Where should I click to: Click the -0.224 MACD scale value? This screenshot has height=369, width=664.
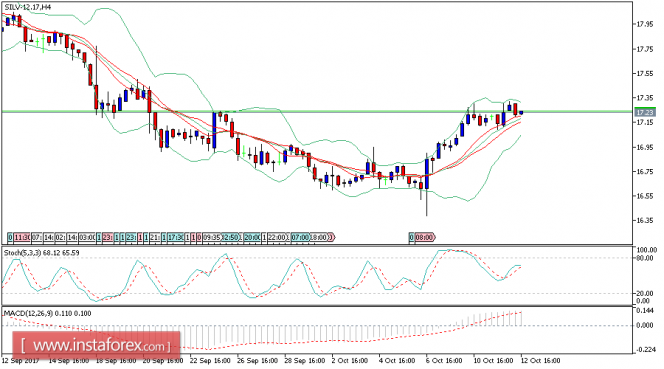[x=646, y=350]
